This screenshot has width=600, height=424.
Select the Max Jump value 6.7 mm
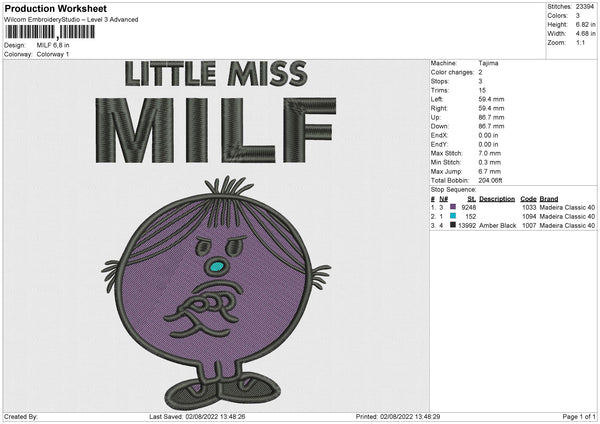tap(490, 172)
